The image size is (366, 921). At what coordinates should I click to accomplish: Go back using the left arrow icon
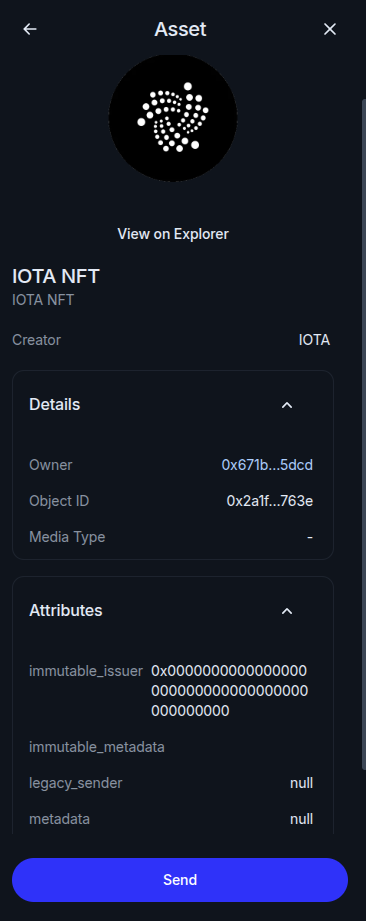click(29, 29)
